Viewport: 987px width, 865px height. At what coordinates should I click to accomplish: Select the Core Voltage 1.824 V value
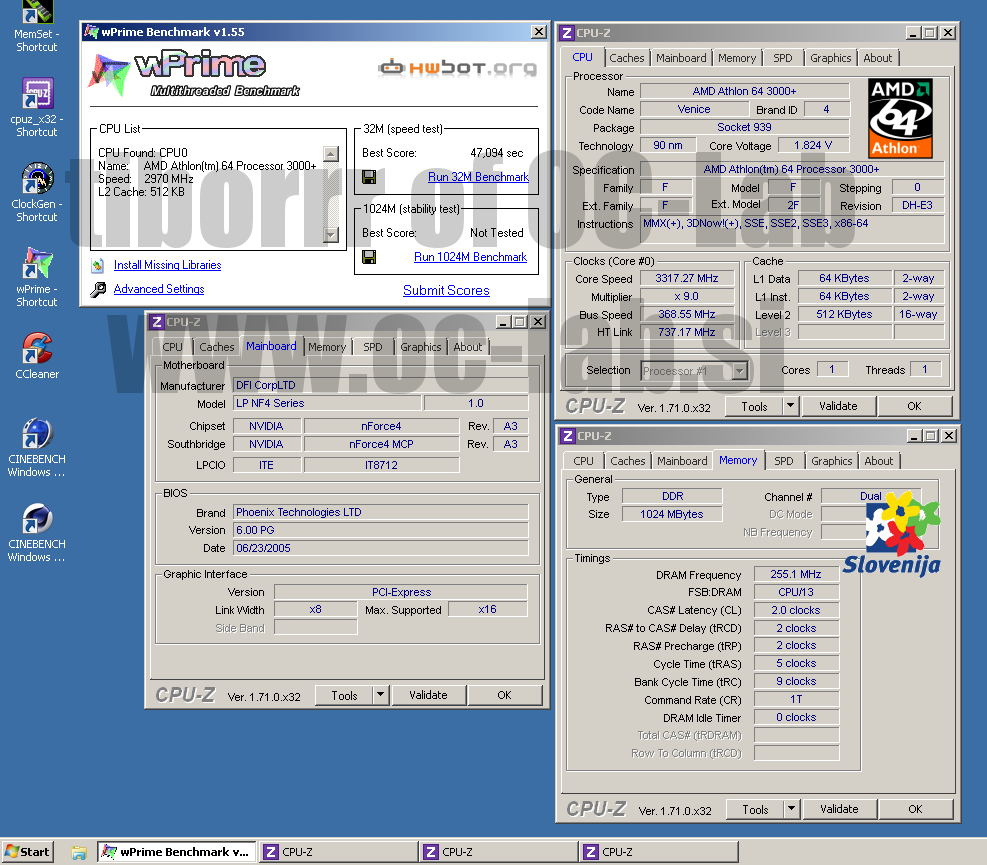pos(813,145)
